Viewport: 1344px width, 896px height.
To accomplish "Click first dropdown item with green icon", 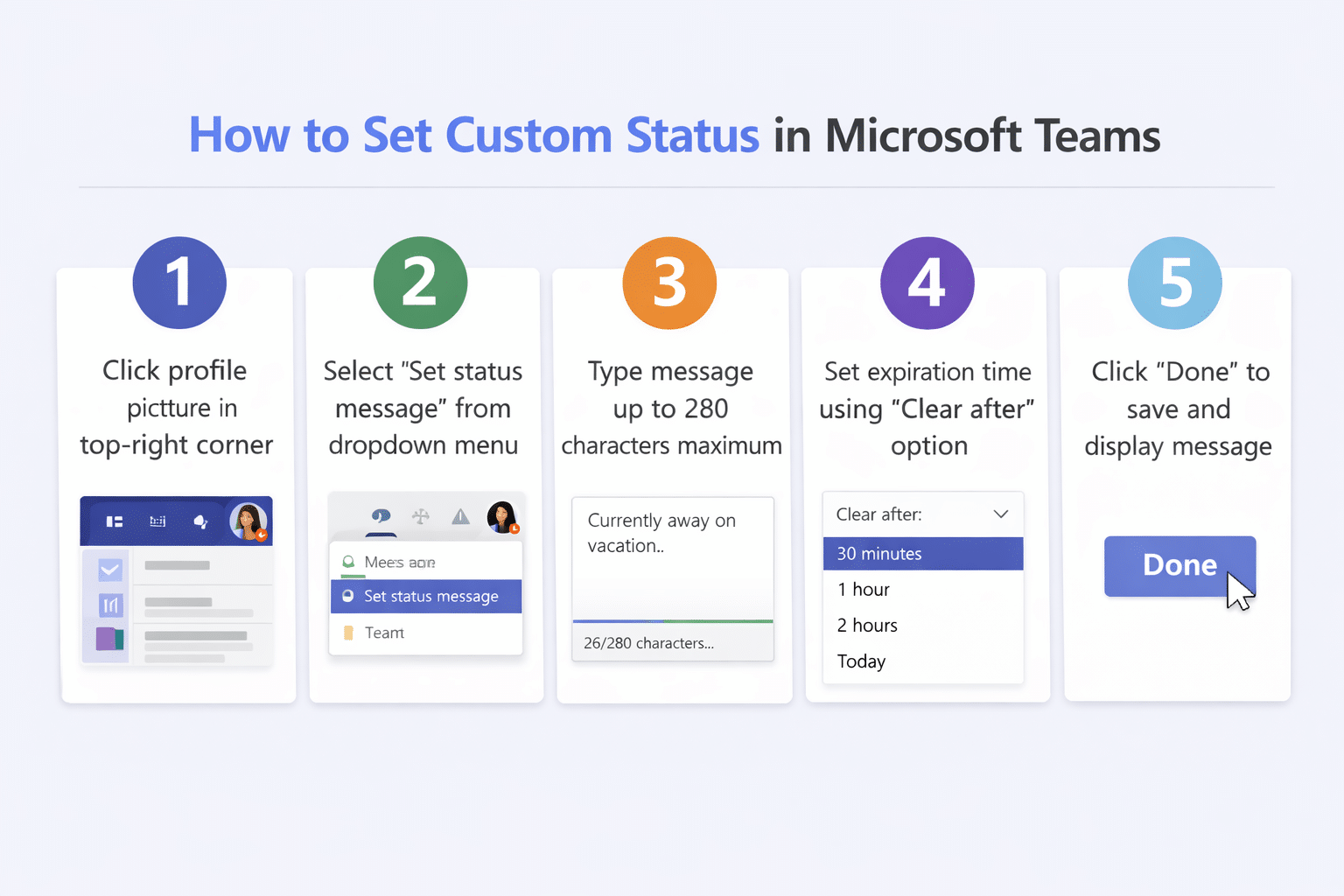I will [399, 562].
